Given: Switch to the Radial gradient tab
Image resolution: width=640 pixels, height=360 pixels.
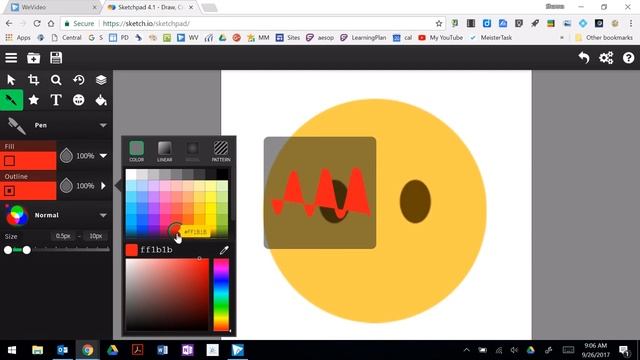Looking at the screenshot, I should (x=193, y=151).
